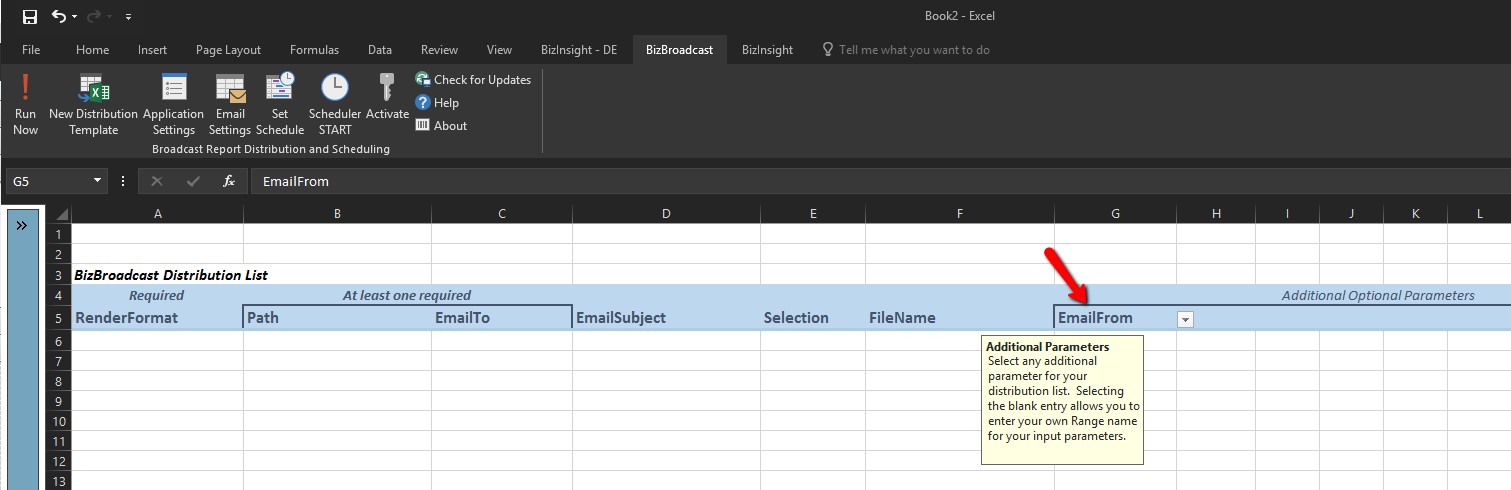Click the Activate key icon
Viewport: 1511px width, 490px height.
coord(387,90)
